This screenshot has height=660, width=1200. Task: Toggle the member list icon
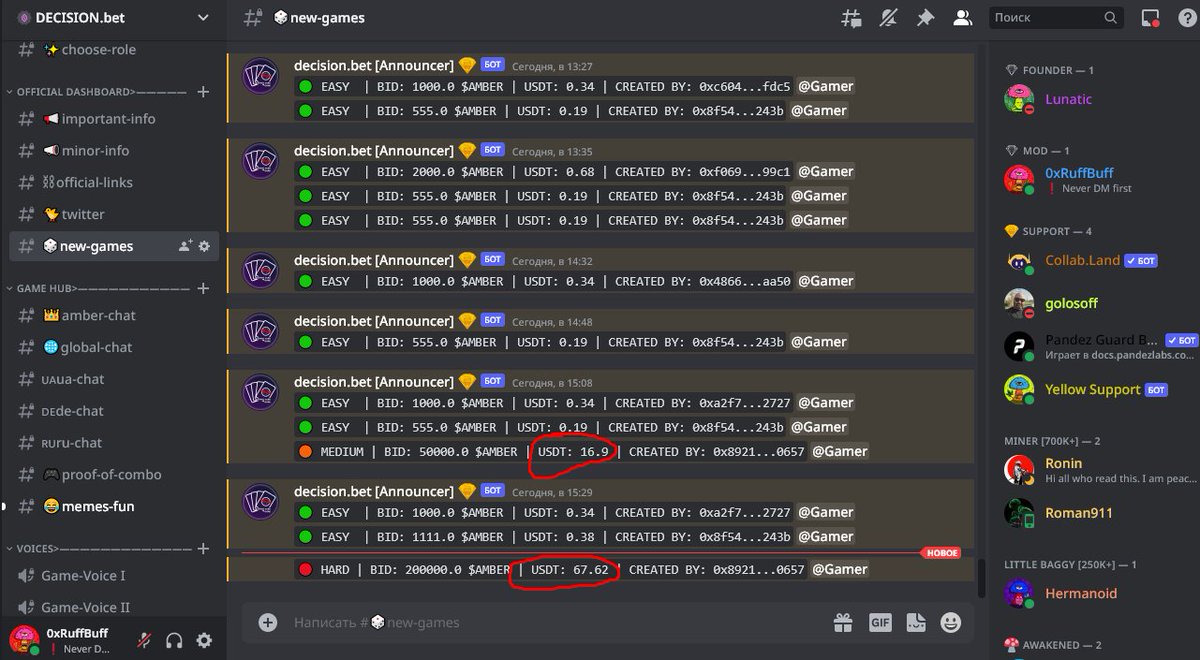coord(962,18)
